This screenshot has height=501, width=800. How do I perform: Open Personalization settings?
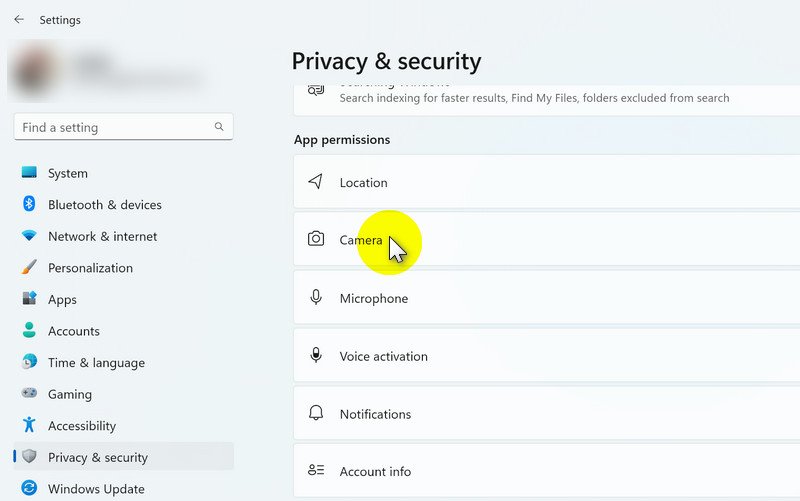pyautogui.click(x=90, y=268)
